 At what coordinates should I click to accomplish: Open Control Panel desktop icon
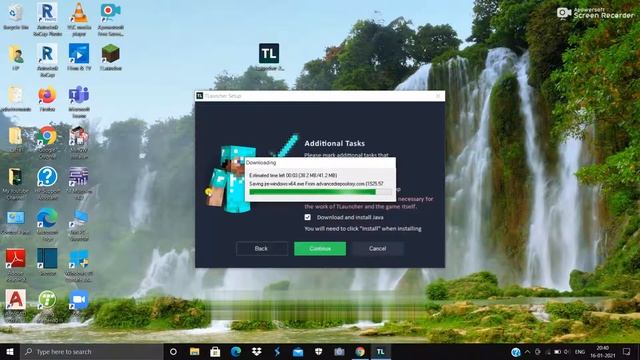[16, 222]
